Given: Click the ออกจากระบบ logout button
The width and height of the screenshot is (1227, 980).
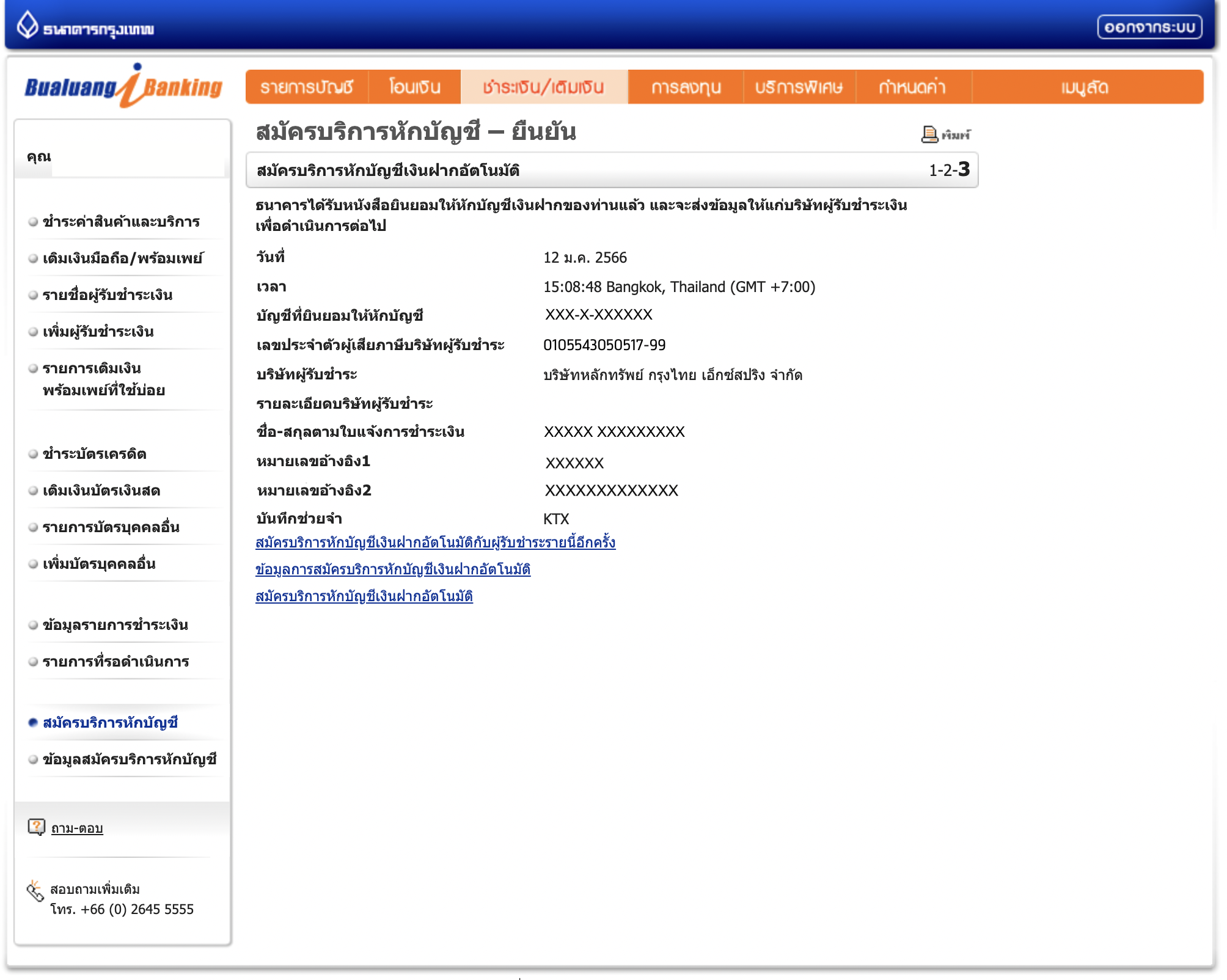Looking at the screenshot, I should [x=1149, y=27].
